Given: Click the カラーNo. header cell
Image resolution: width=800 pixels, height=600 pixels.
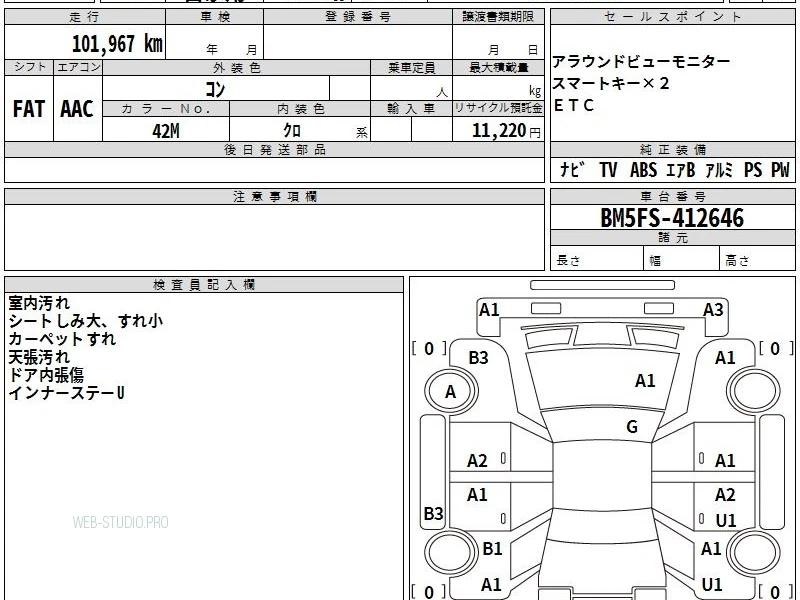Looking at the screenshot, I should [x=166, y=109].
